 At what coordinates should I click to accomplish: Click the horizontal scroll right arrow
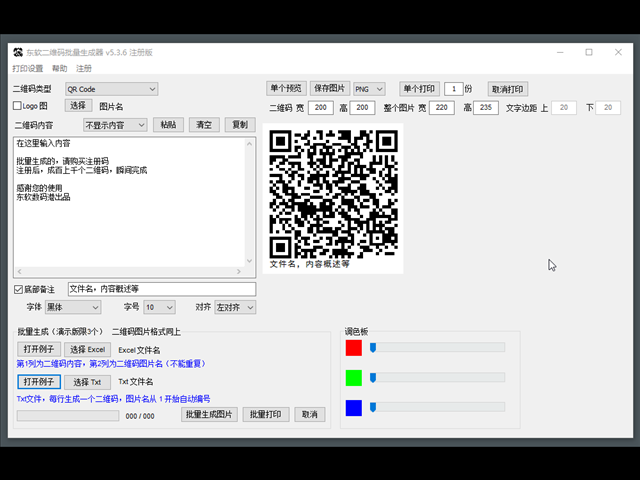pyautogui.click(x=239, y=271)
